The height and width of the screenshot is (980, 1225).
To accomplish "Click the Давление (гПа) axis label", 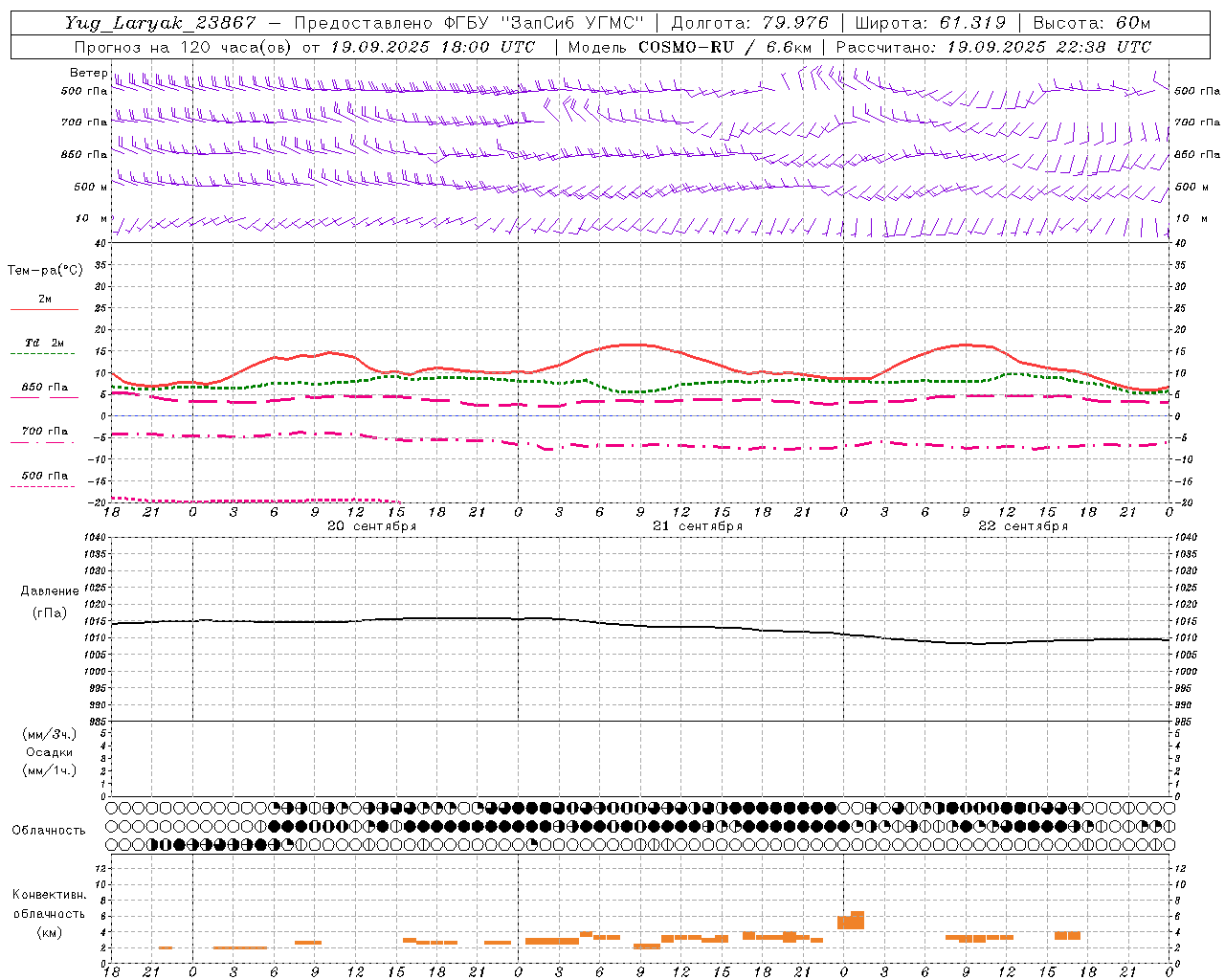I will [x=49, y=602].
